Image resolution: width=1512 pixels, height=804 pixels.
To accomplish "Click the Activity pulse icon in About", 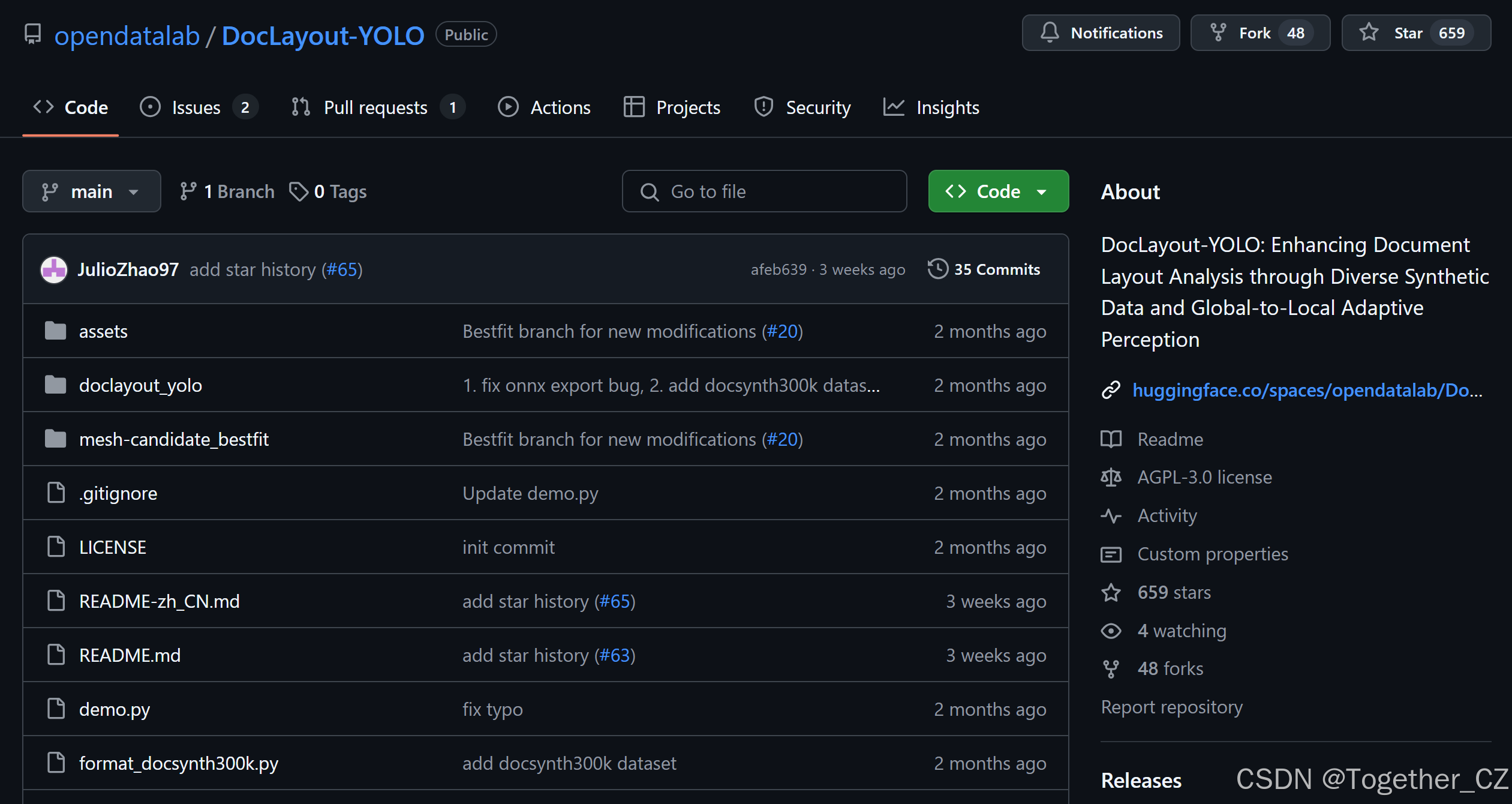I will (x=1111, y=516).
